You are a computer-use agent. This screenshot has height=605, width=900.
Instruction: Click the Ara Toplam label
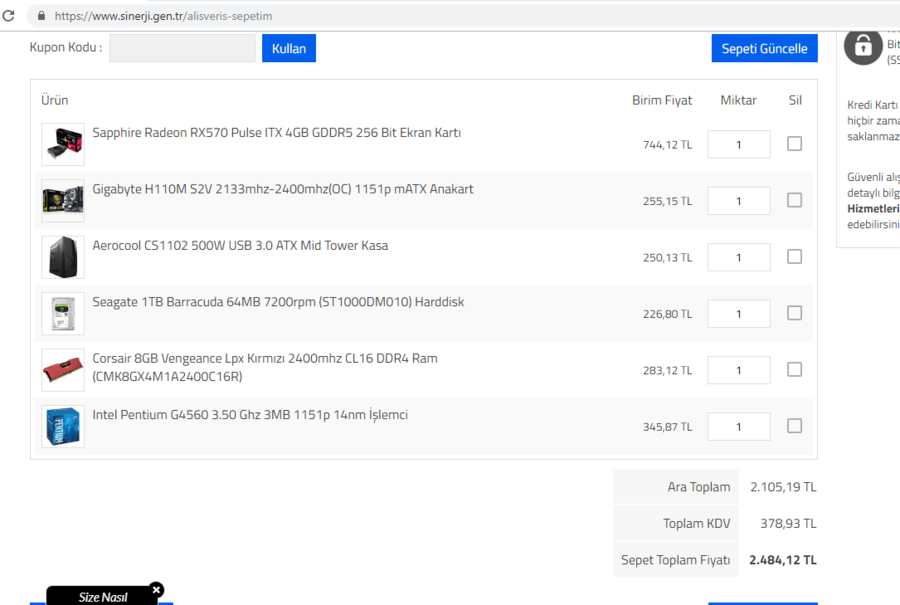(699, 487)
